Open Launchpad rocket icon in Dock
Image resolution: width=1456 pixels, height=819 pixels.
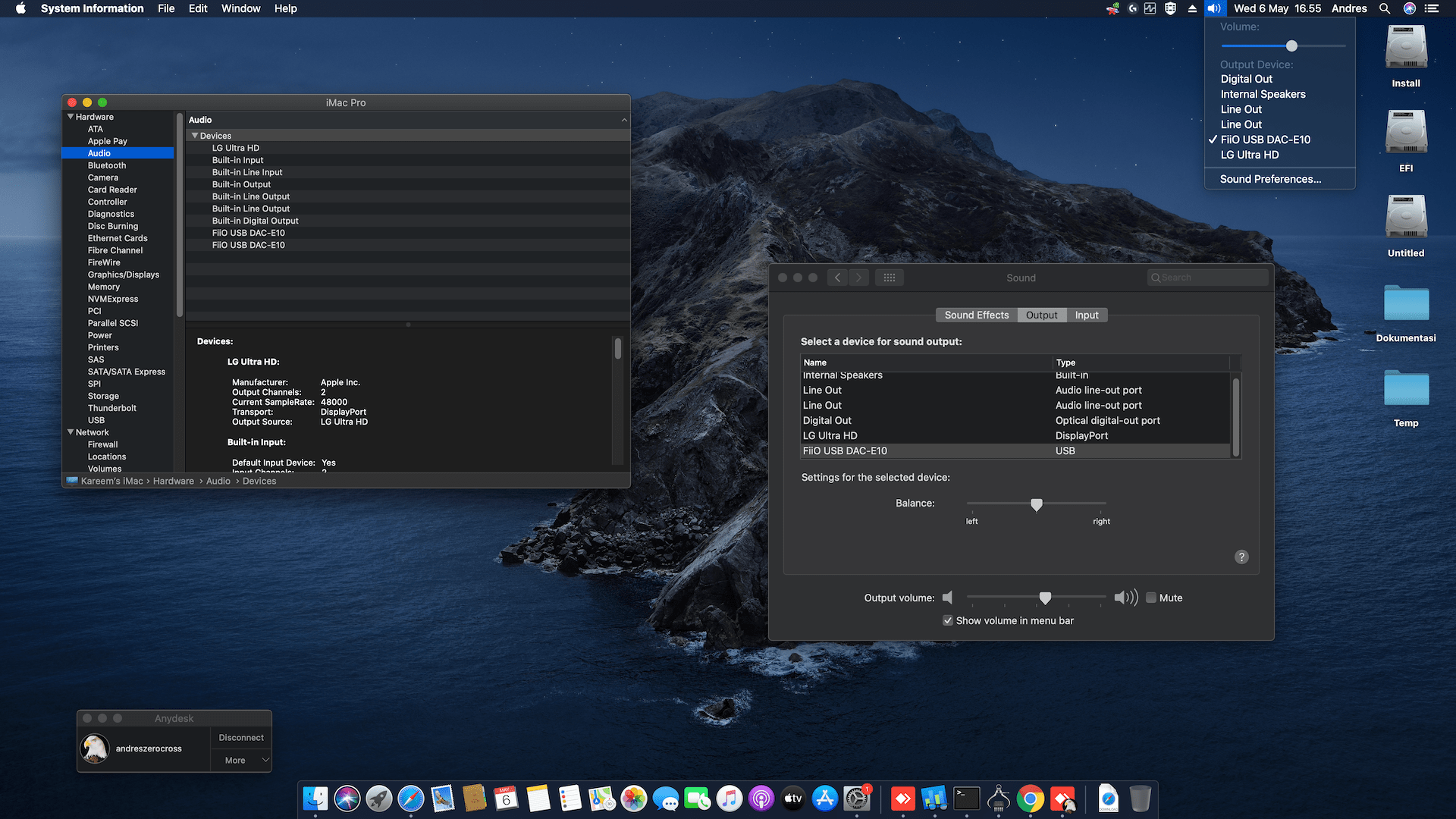379,799
